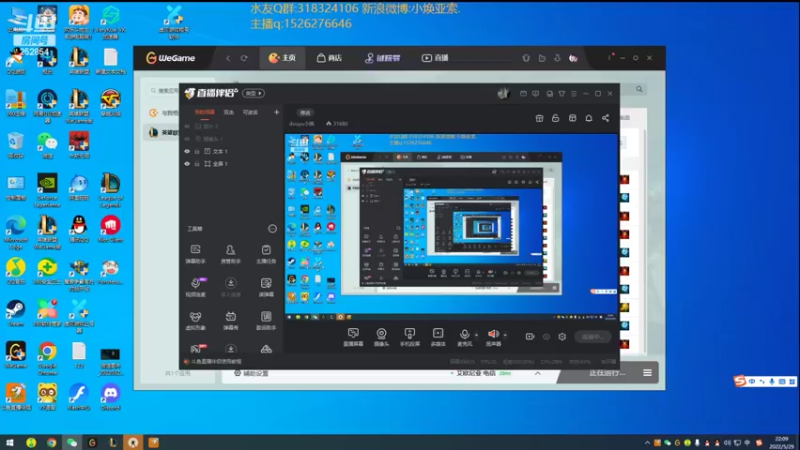Open Windows Start menu

tap(10, 442)
